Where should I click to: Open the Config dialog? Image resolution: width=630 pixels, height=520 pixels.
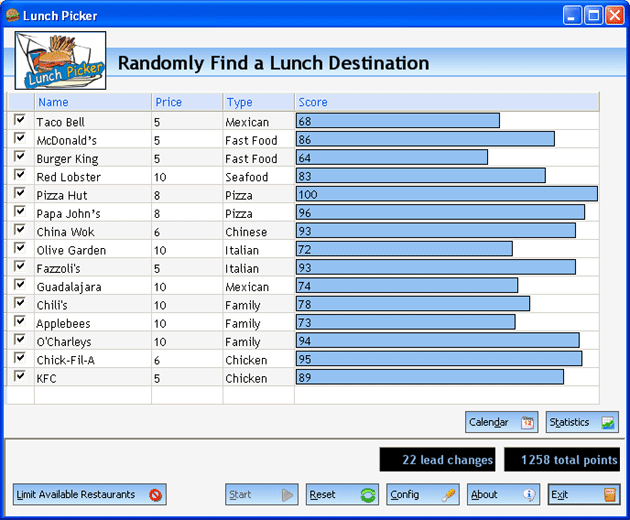point(423,494)
